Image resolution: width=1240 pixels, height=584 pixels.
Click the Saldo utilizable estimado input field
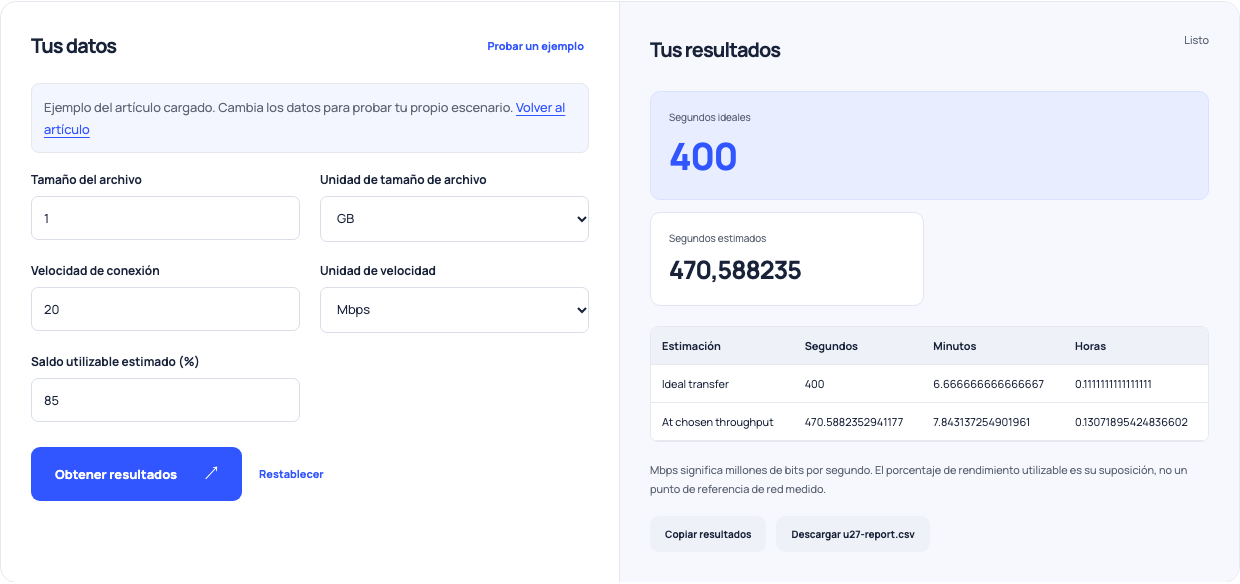[x=165, y=400]
